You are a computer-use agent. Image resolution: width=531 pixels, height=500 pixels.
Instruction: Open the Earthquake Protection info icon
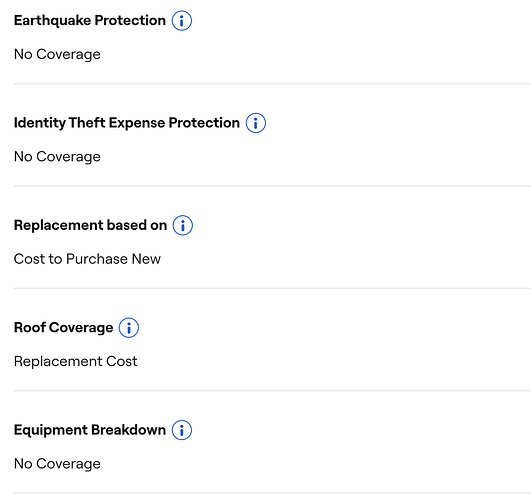[182, 21]
